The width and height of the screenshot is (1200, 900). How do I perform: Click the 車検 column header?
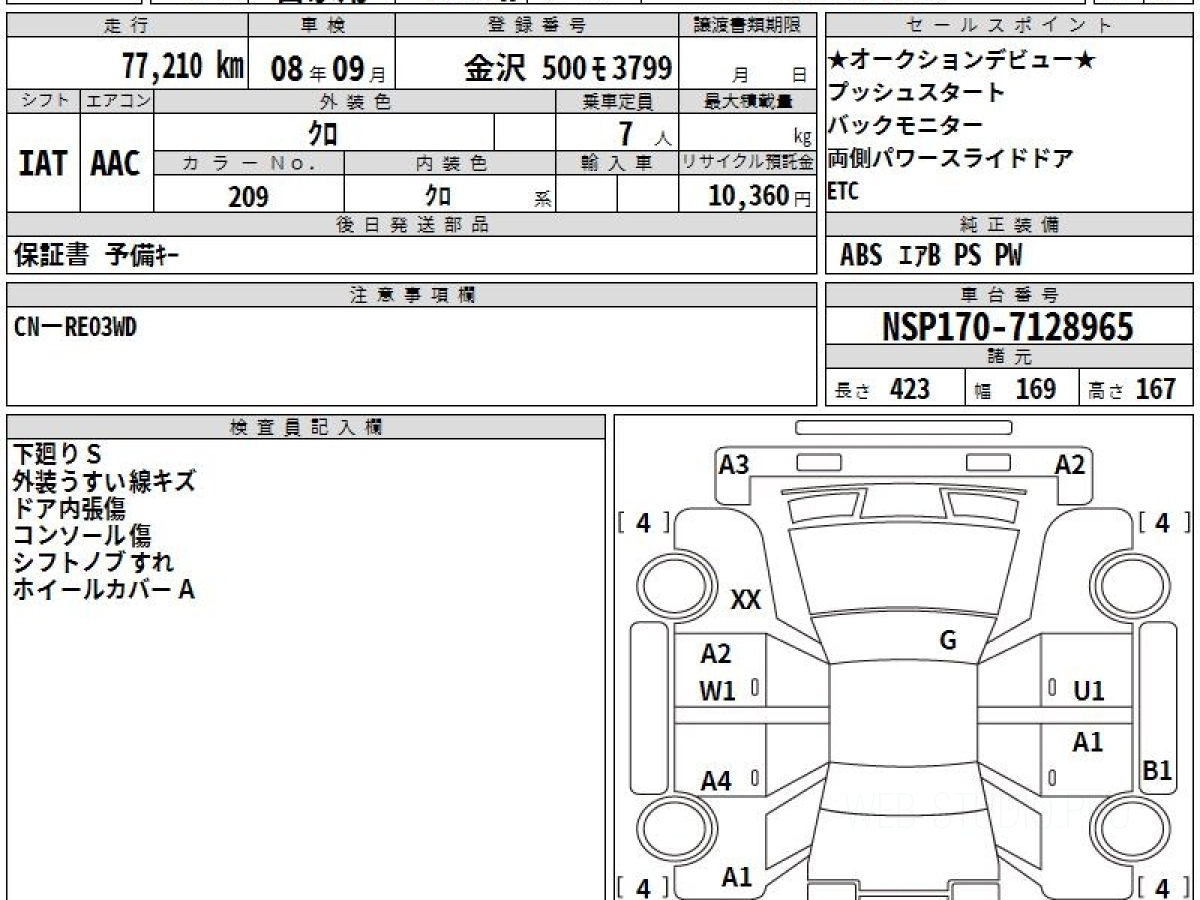[322, 26]
